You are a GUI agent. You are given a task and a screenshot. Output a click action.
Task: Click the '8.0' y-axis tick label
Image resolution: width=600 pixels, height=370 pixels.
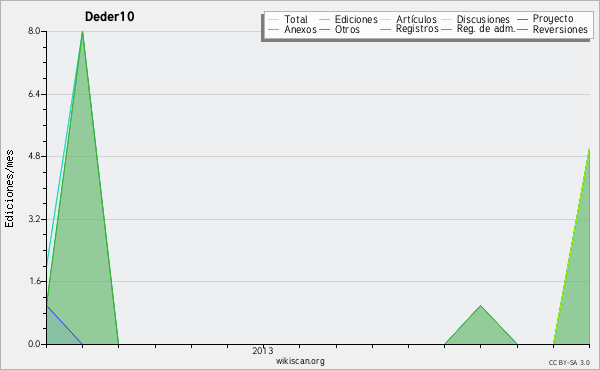tap(34, 31)
